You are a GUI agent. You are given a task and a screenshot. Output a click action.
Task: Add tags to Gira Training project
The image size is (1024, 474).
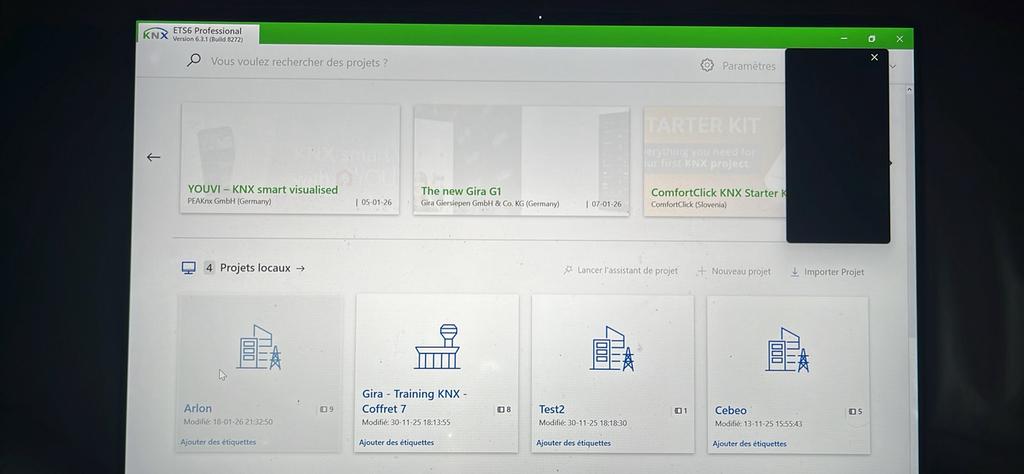coord(396,443)
